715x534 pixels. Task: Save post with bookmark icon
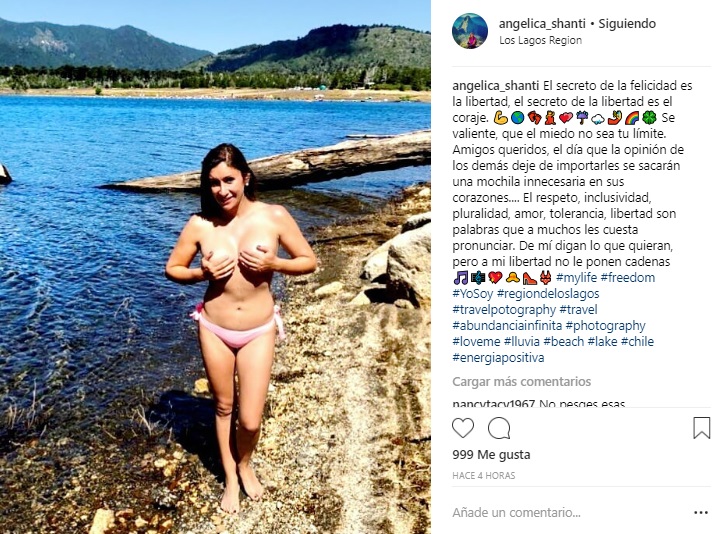[x=701, y=428]
